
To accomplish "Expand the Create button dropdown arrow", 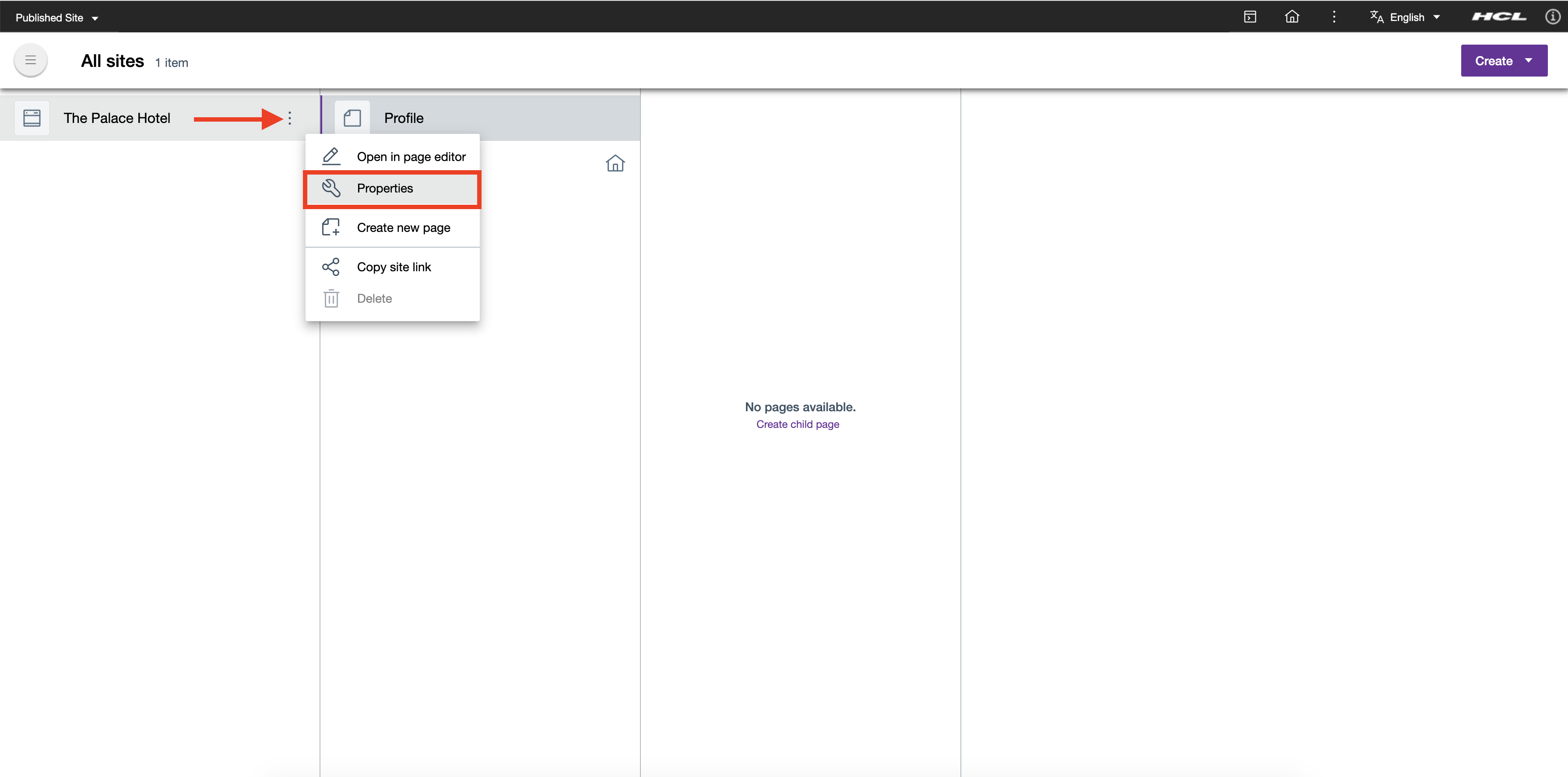I will point(1528,60).
